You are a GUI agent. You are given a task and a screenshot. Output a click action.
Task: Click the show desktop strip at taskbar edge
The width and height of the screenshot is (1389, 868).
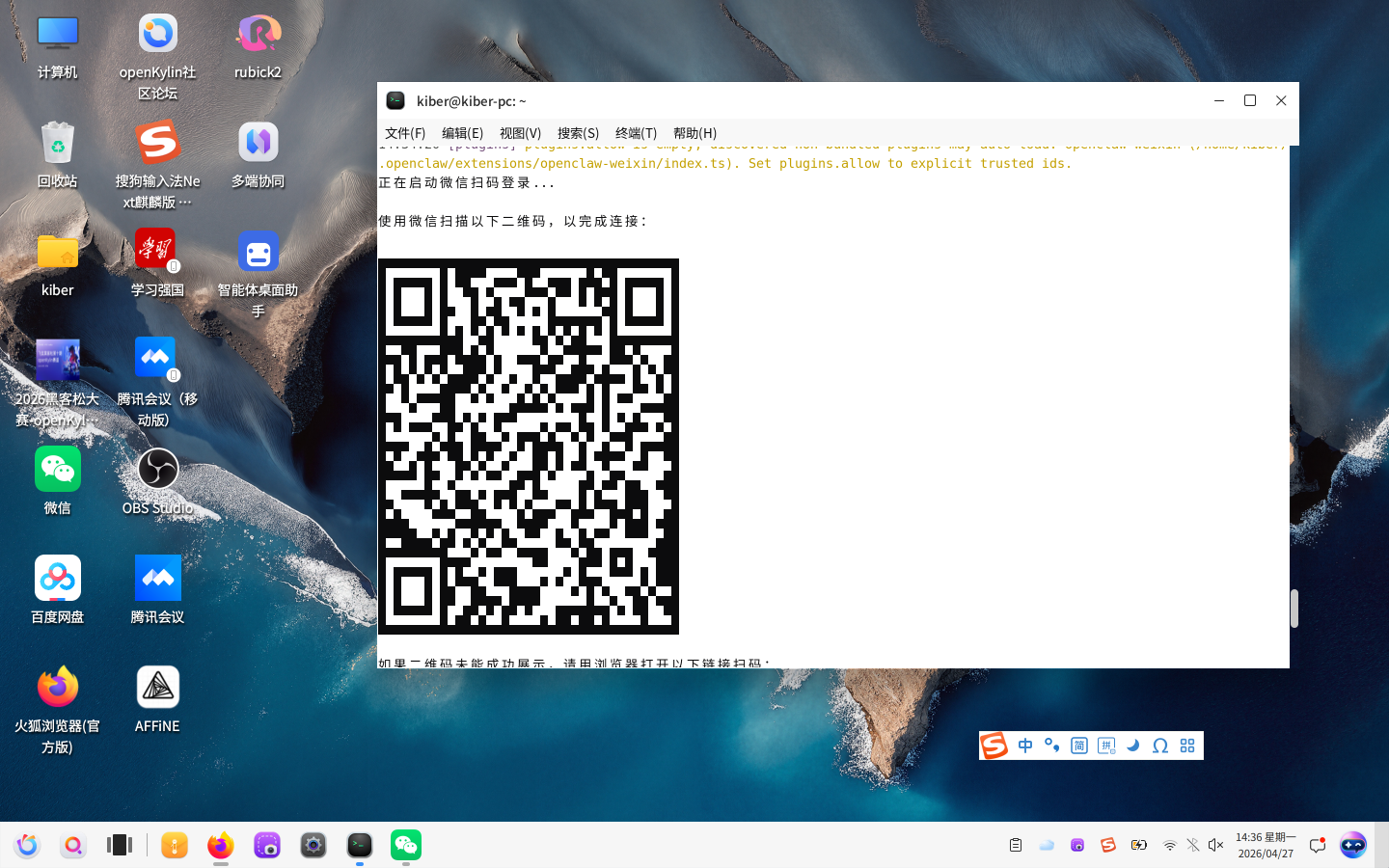[x=1382, y=845]
